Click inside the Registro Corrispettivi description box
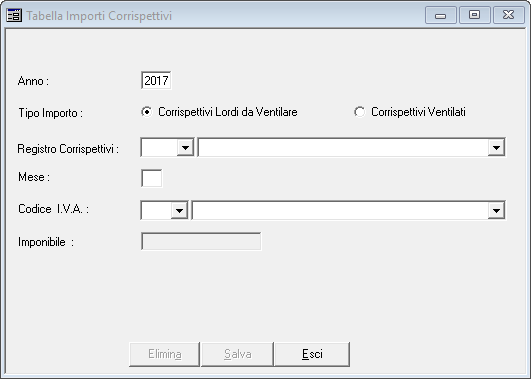531x379 pixels. pyautogui.click(x=343, y=148)
